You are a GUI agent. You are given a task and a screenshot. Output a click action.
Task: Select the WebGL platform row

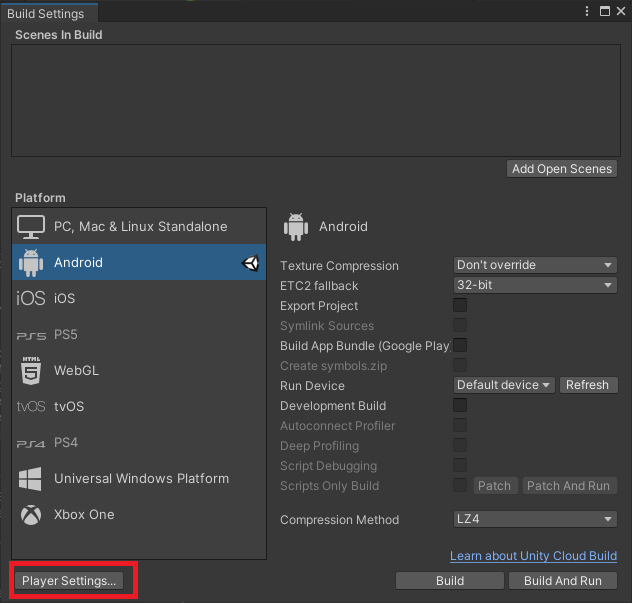(x=139, y=371)
